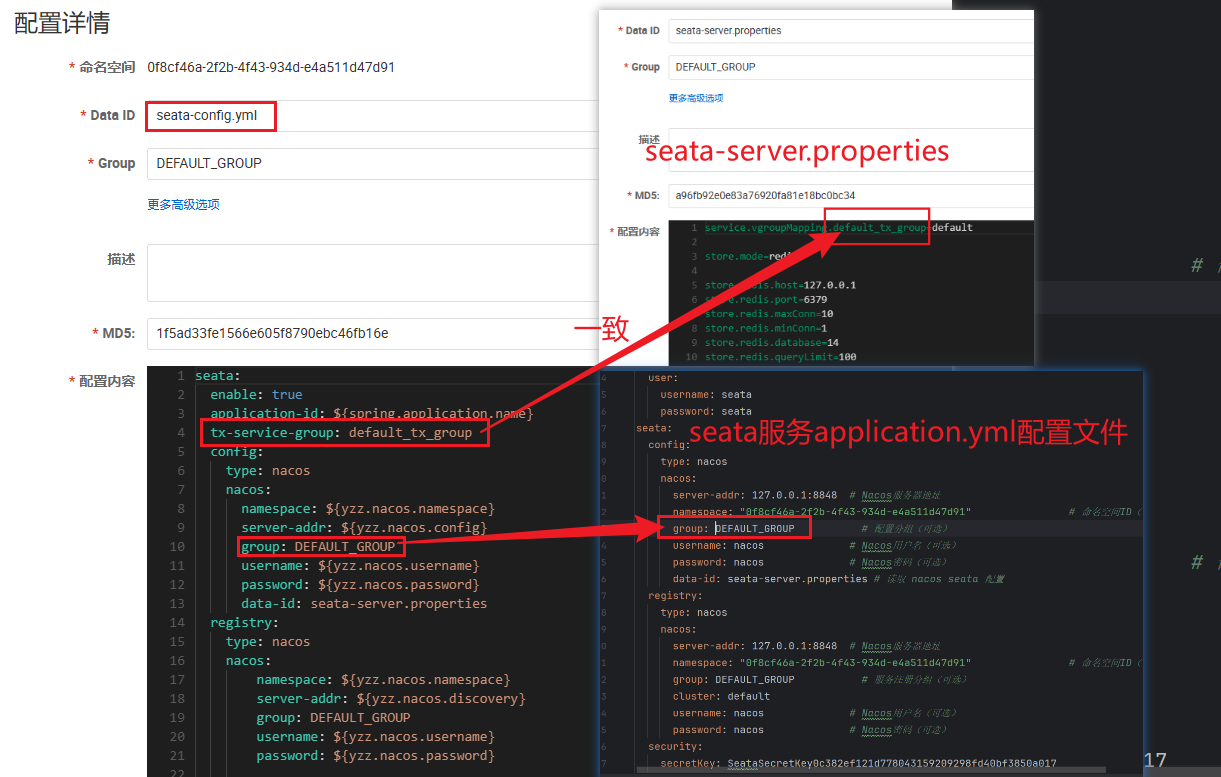Click the highlighted group: DEFAULT_GROUP line ten
Viewport: 1221px width, 777px height.
321,545
